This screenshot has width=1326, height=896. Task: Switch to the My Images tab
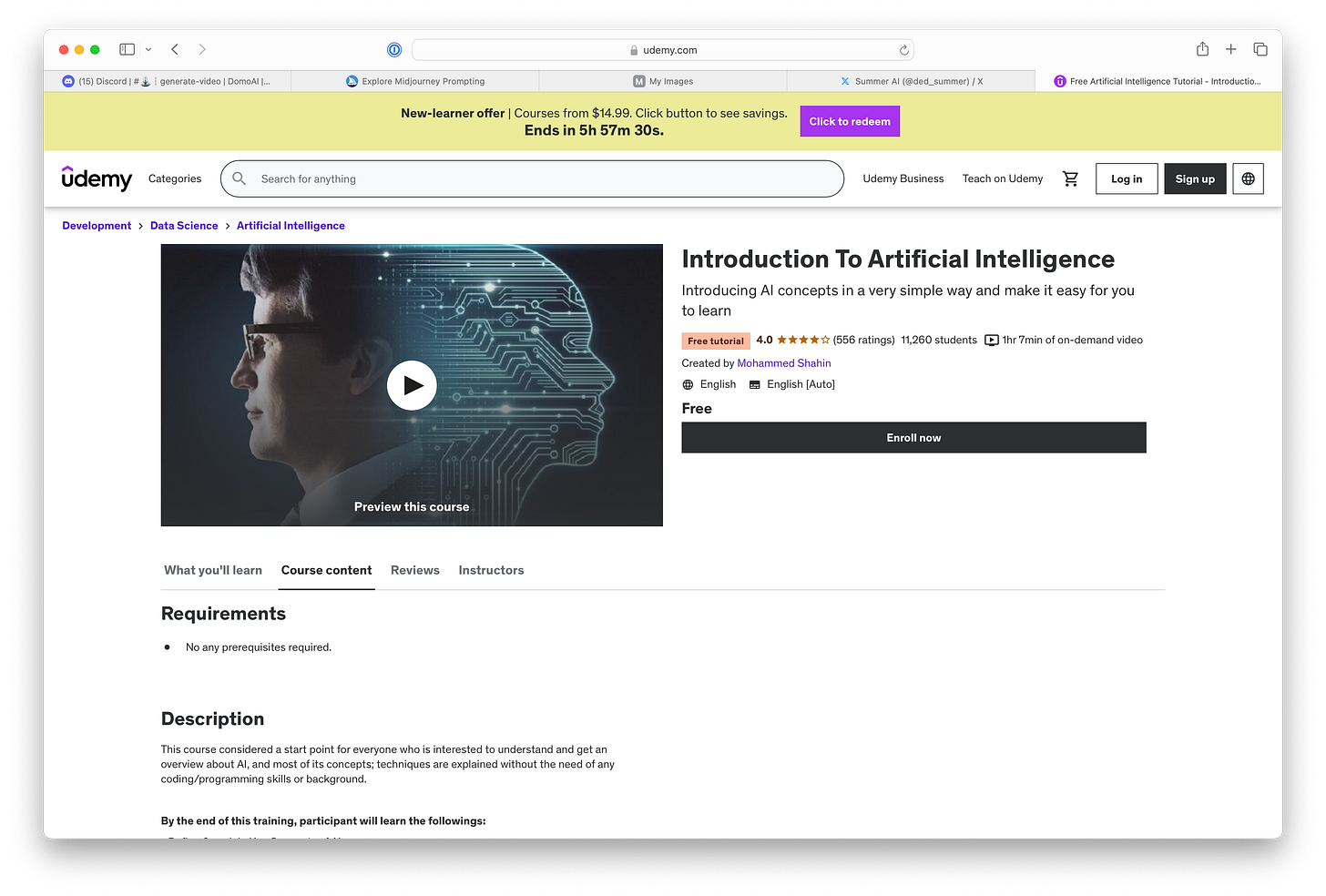point(663,81)
